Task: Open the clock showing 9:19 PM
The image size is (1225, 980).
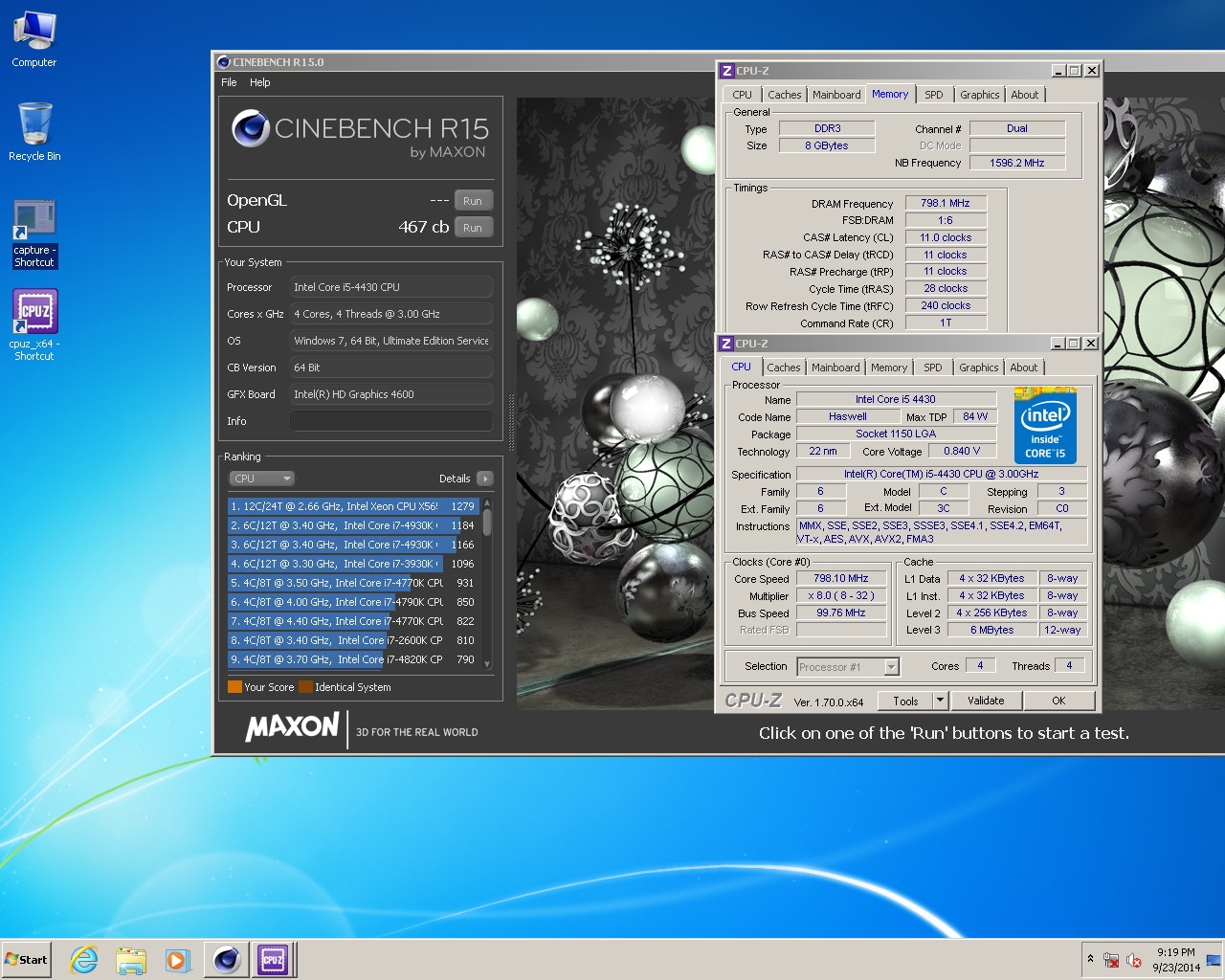Action: point(1176,960)
